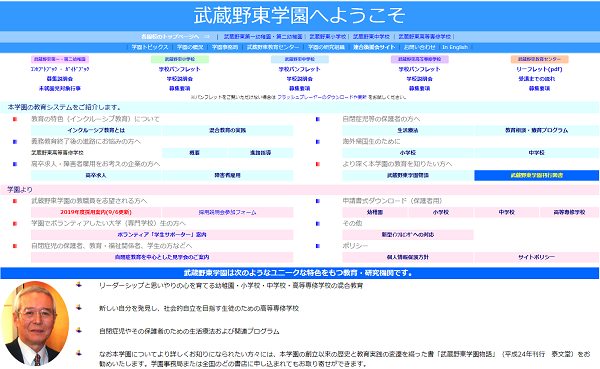This screenshot has width=600, height=369.
Task: Click お問い合わせ in the navigation bar
Action: pyautogui.click(x=419, y=47)
